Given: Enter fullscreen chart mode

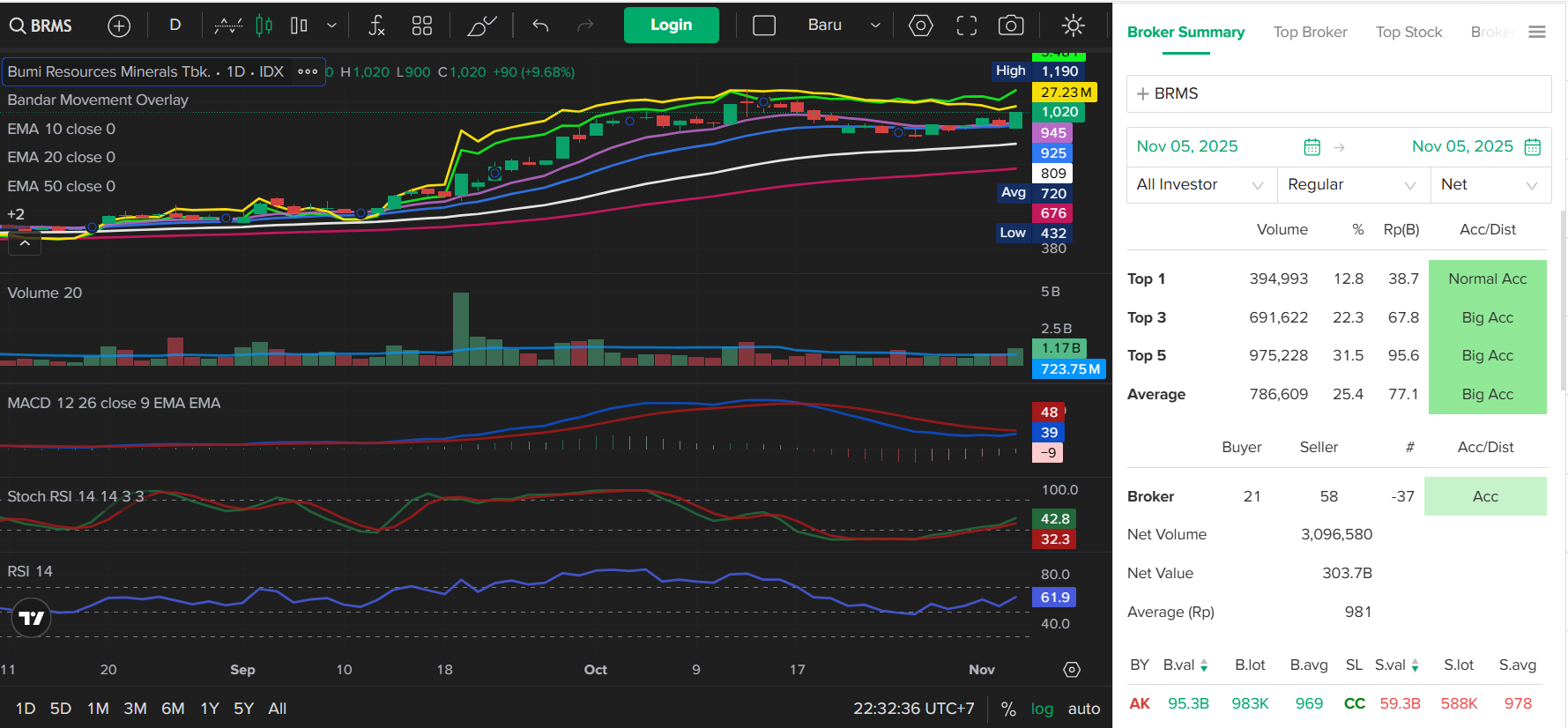Looking at the screenshot, I should tap(967, 26).
